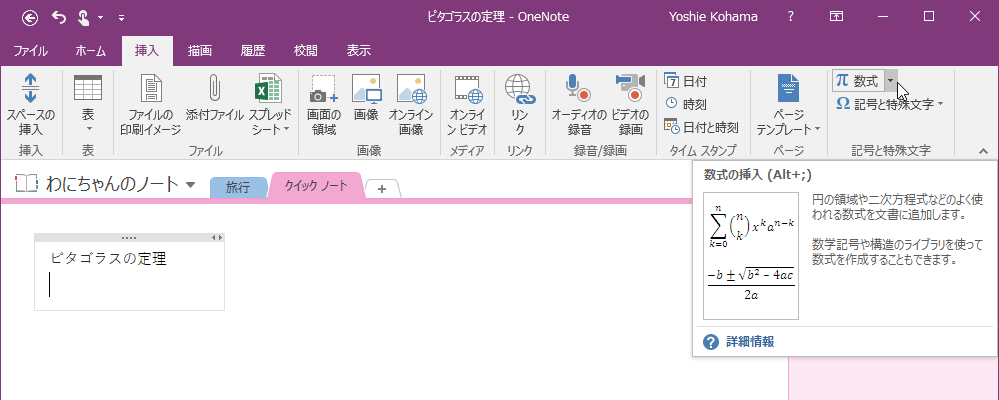This screenshot has width=999, height=400.
Task: Insert 時刻 timestamp
Action: tap(686, 104)
